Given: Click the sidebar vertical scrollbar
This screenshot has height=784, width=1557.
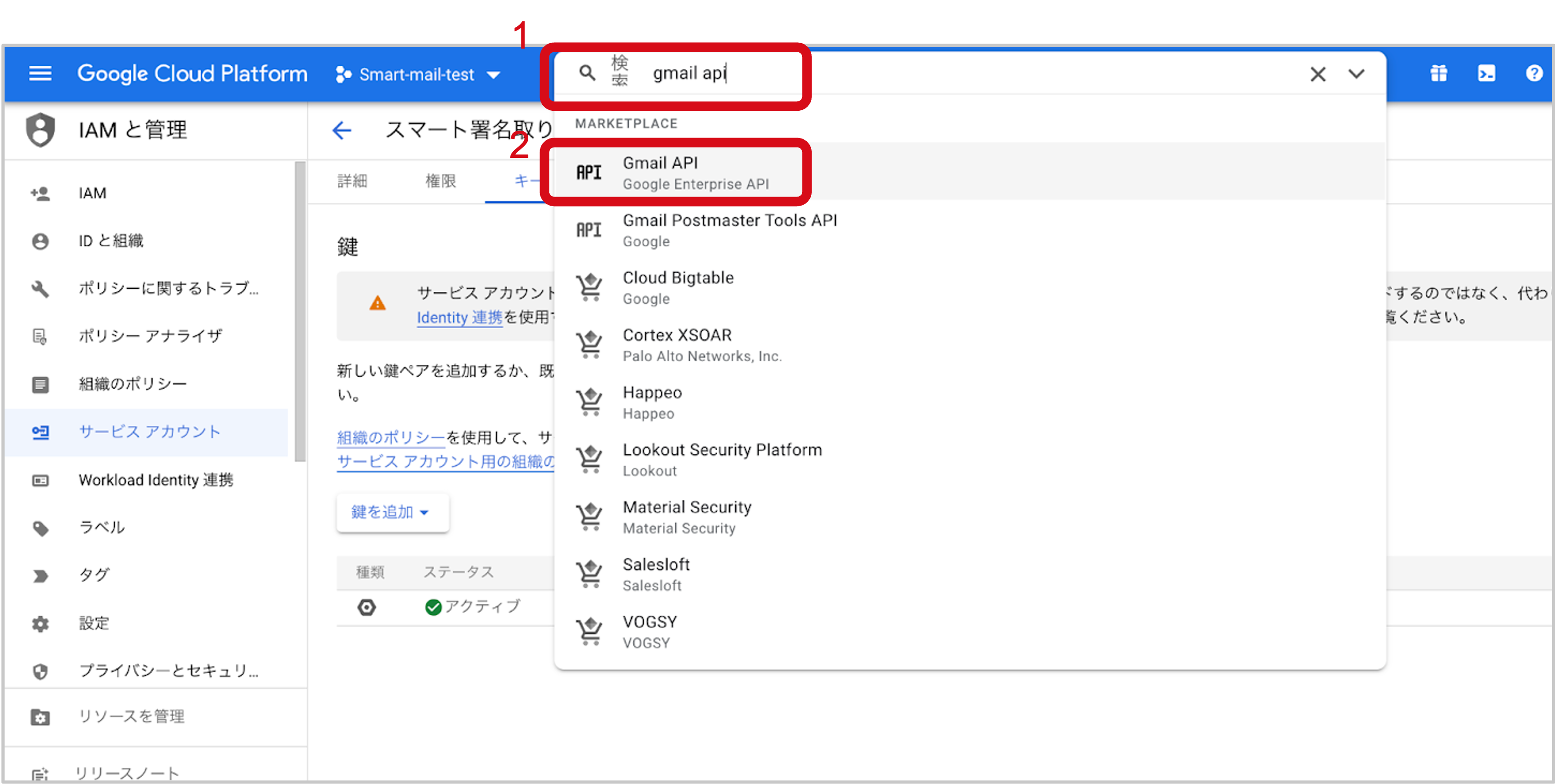Looking at the screenshot, I should click(x=300, y=311).
